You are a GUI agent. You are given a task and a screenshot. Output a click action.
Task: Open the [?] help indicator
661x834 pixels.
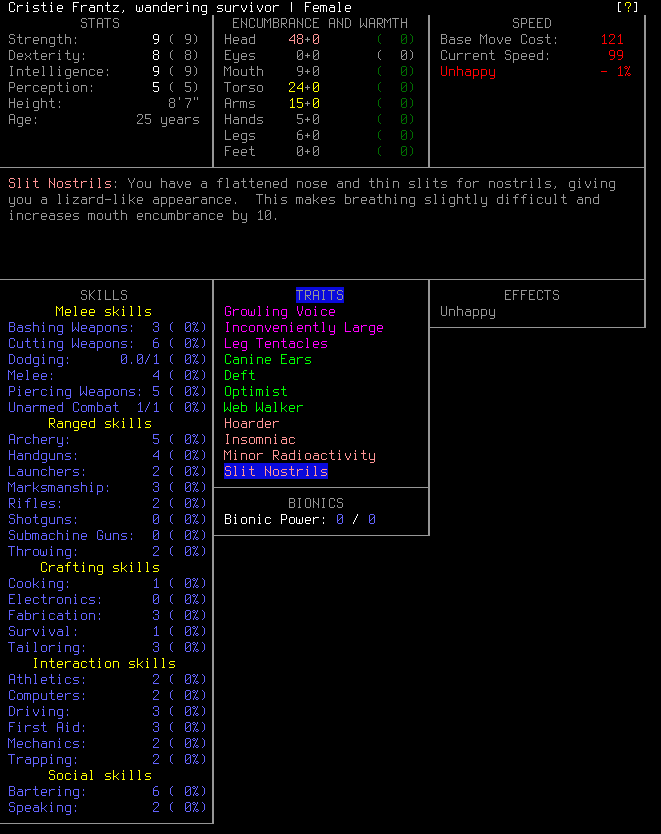point(627,7)
